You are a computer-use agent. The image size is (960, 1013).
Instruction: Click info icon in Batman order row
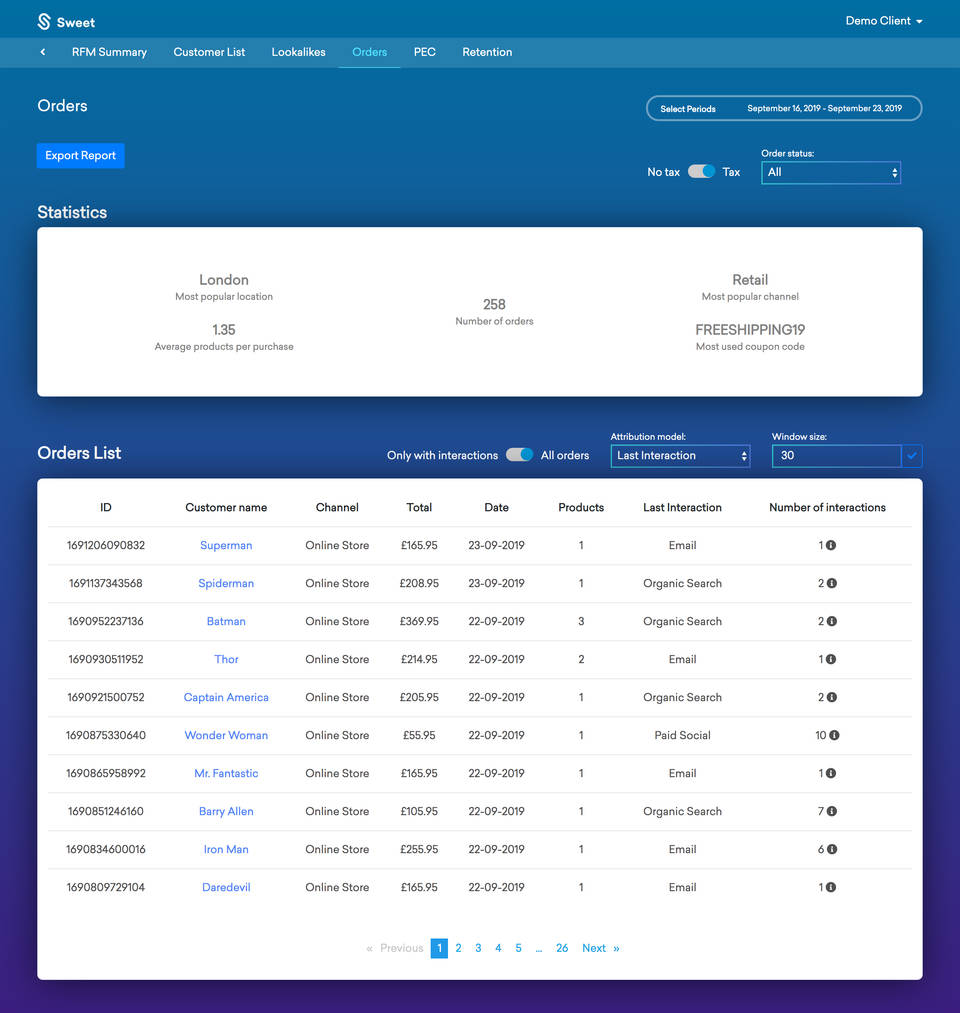pyautogui.click(x=831, y=621)
